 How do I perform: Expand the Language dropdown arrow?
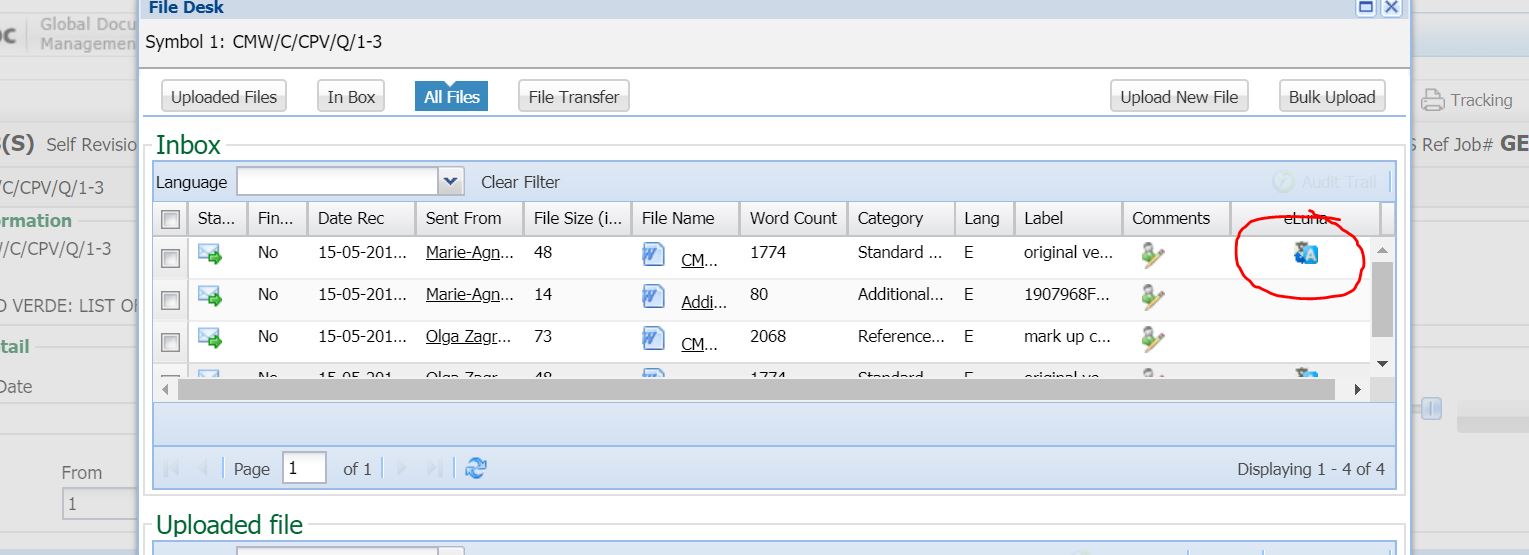point(451,181)
